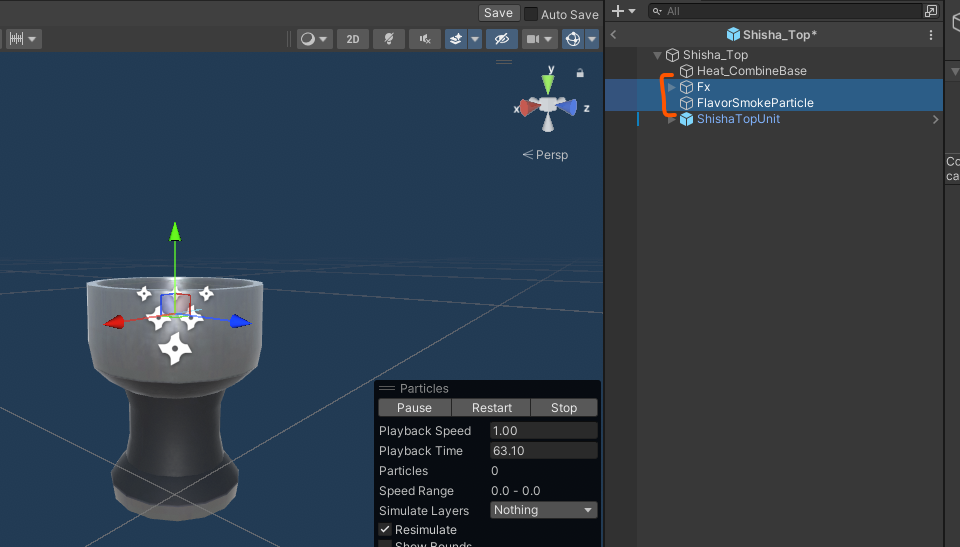Click the FlavorSmokeParticle cube icon
This screenshot has height=547, width=960.
point(686,103)
